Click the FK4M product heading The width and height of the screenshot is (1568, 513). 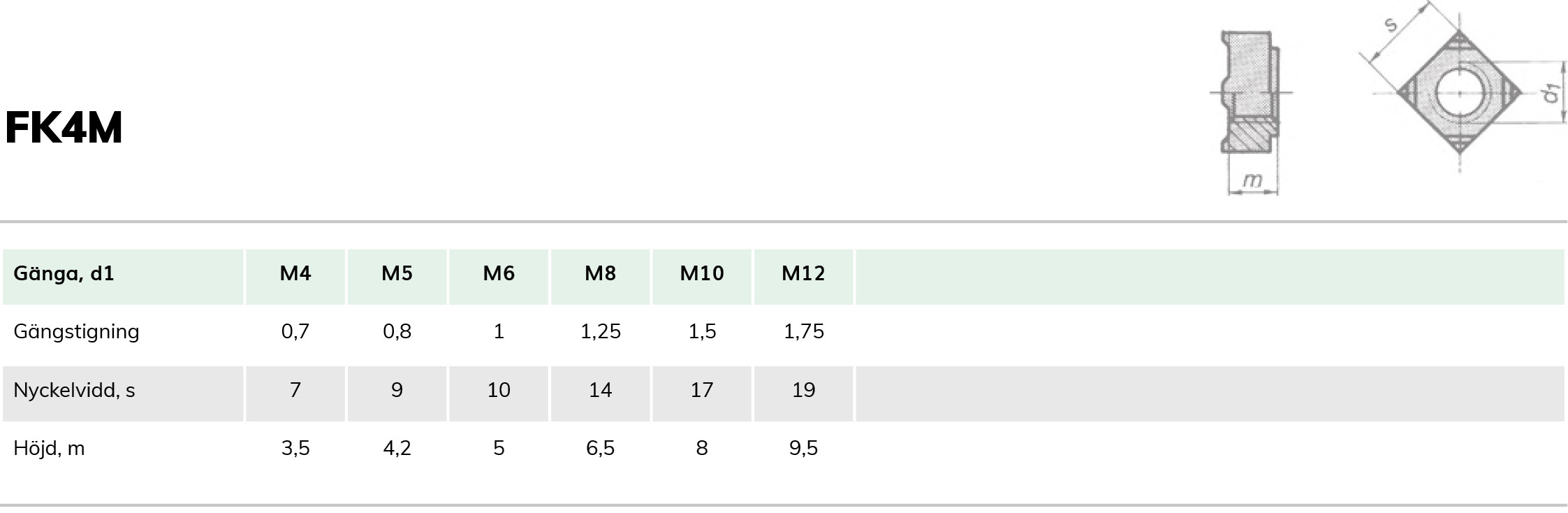coord(64,128)
